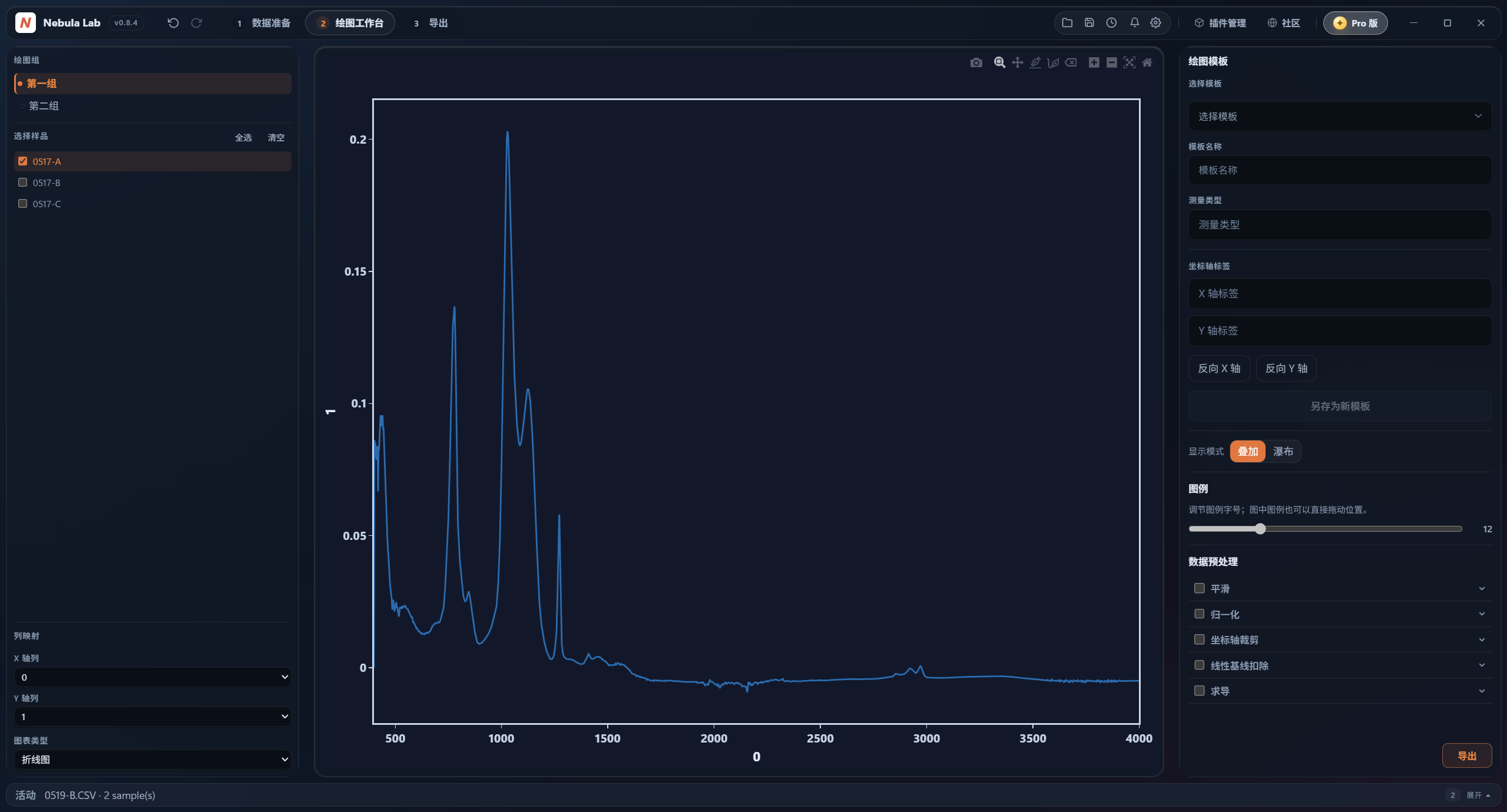Click the Pro 版 badge button
The image size is (1507, 812).
click(1354, 23)
